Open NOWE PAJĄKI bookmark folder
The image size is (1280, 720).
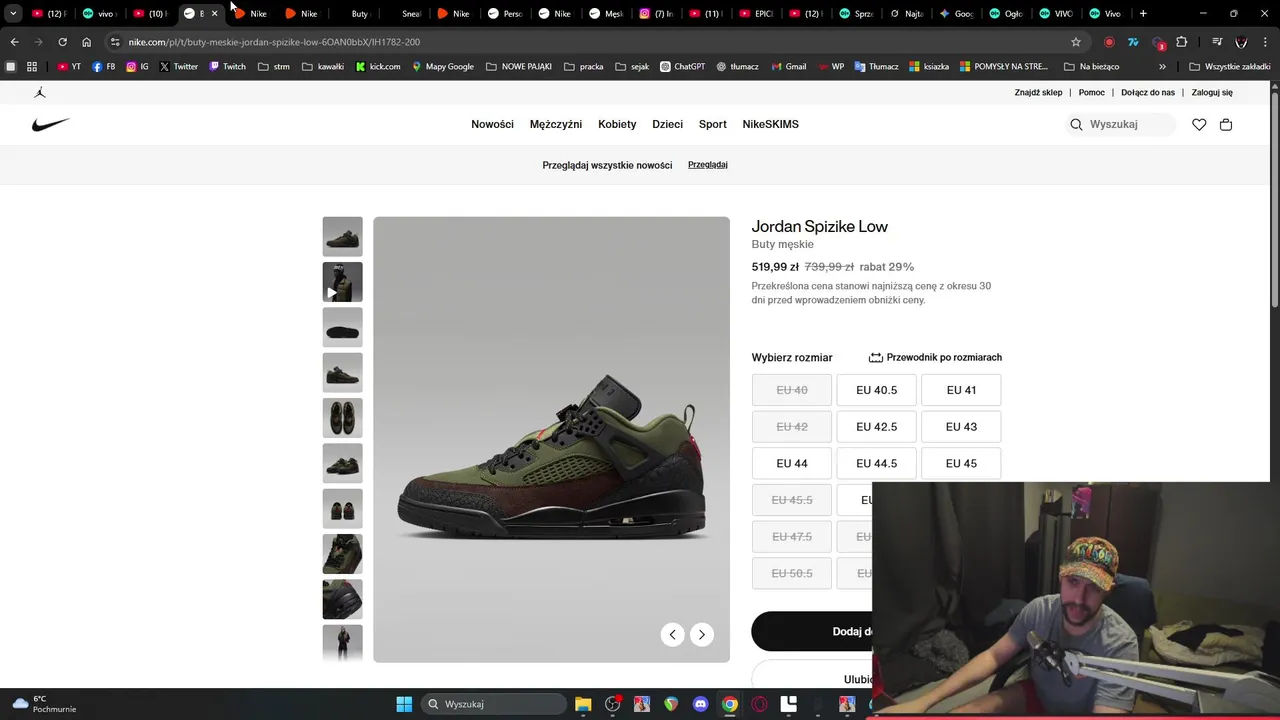pos(519,66)
